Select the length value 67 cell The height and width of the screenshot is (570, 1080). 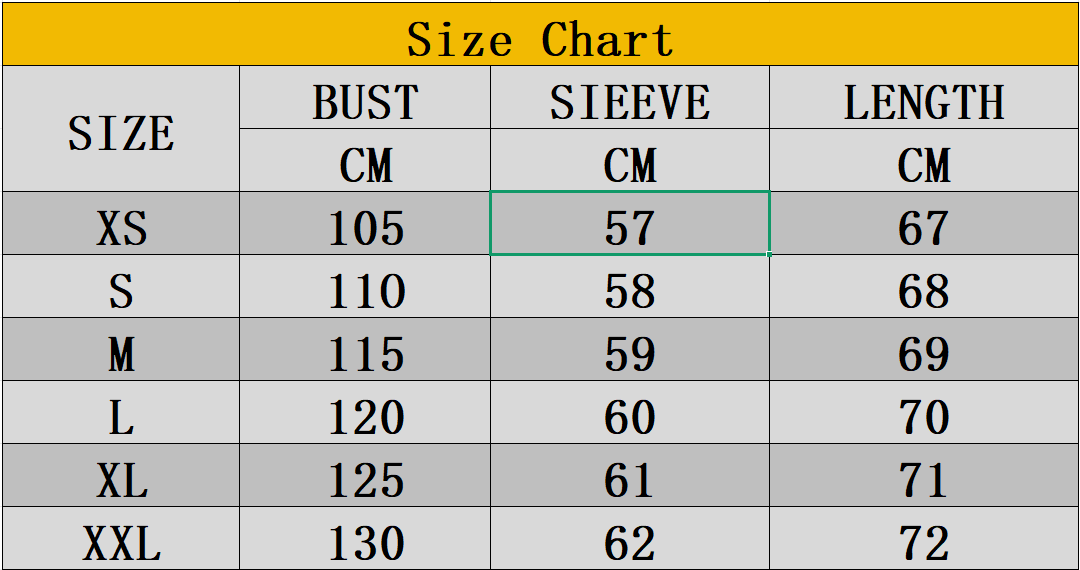924,225
